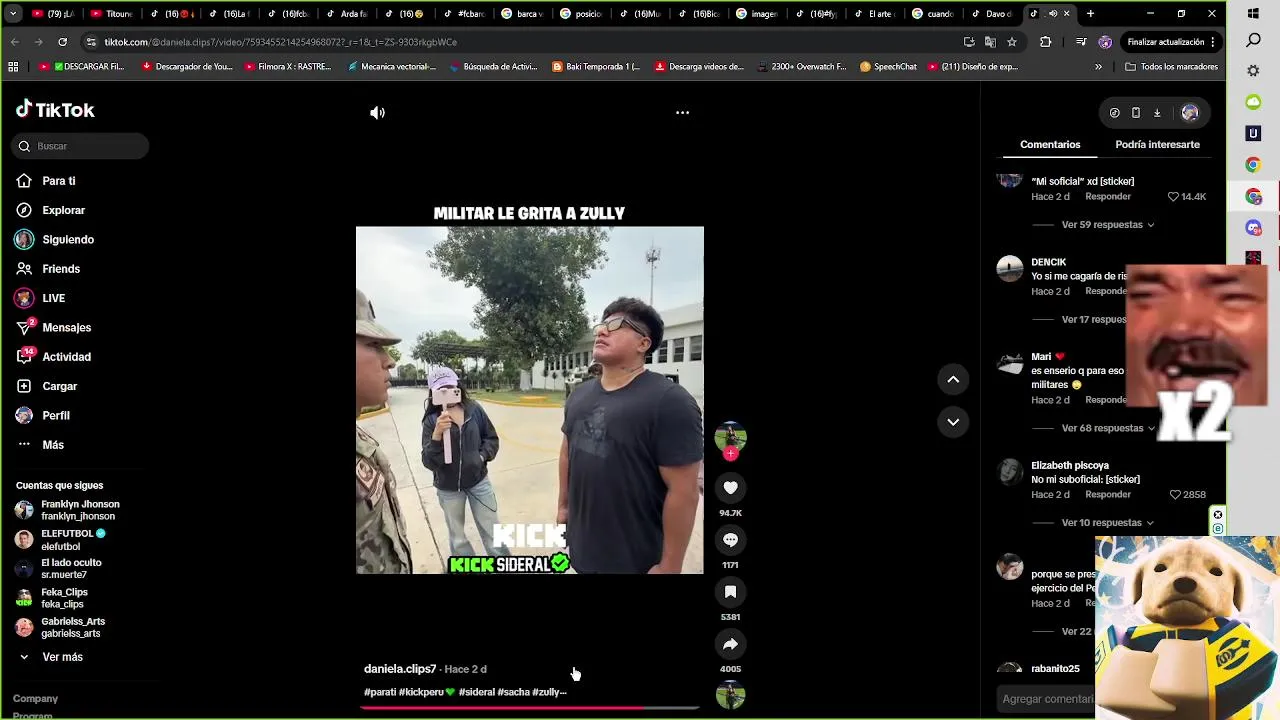
Task: Share the video using the 4005 arrow icon
Action: (x=730, y=644)
